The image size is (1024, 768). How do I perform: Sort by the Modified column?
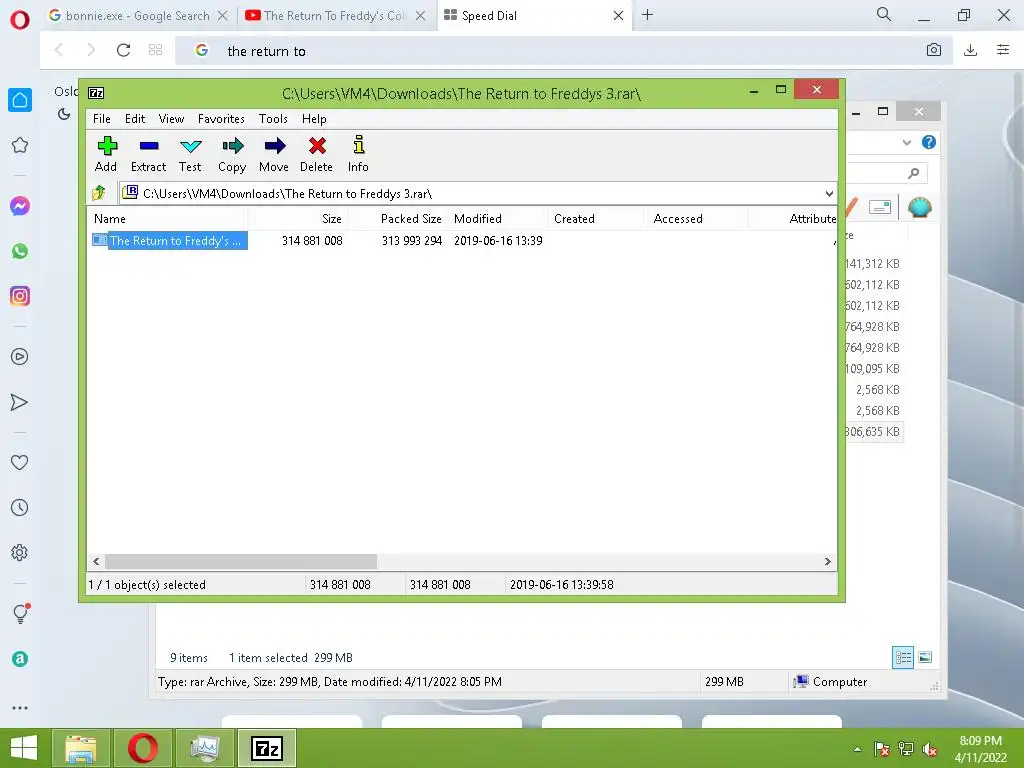pyautogui.click(x=498, y=219)
